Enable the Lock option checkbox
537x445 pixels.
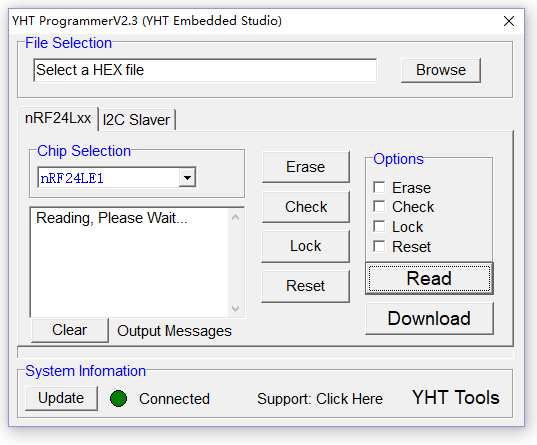tap(379, 226)
